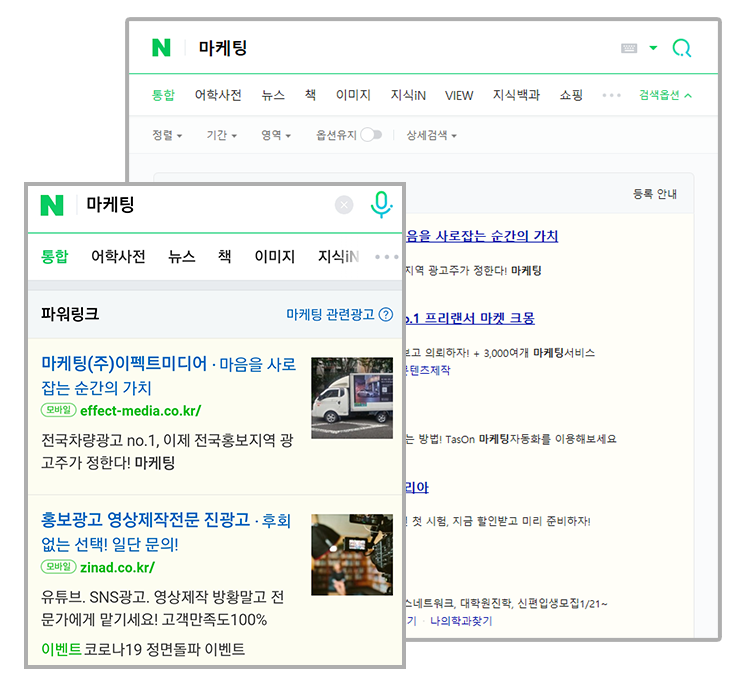Clear the mobile search field with X button
The image size is (740, 688).
(344, 205)
